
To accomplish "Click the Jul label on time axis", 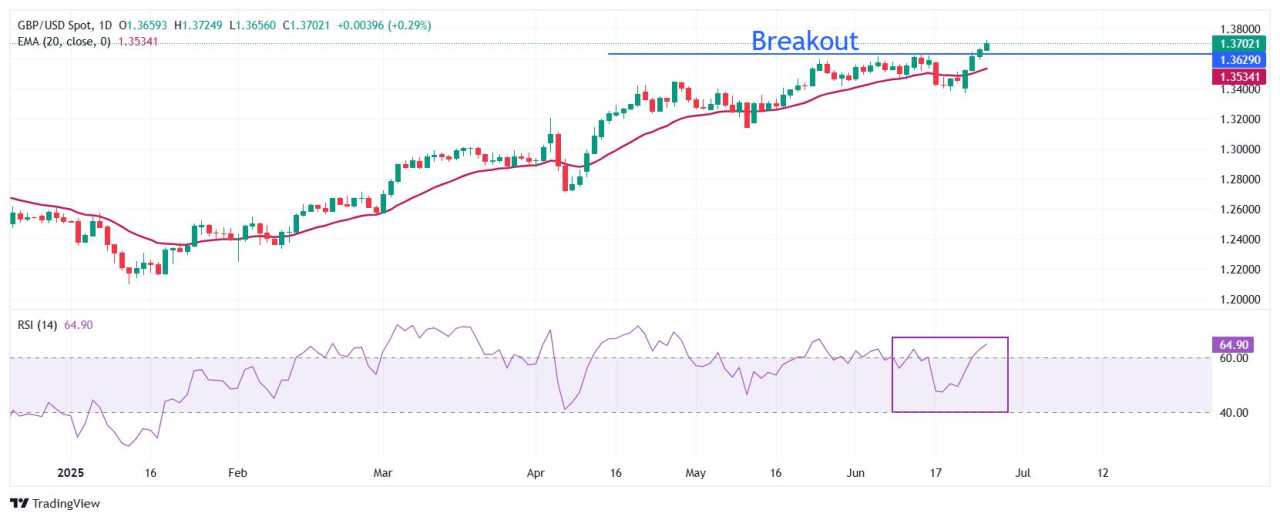I will (1021, 471).
